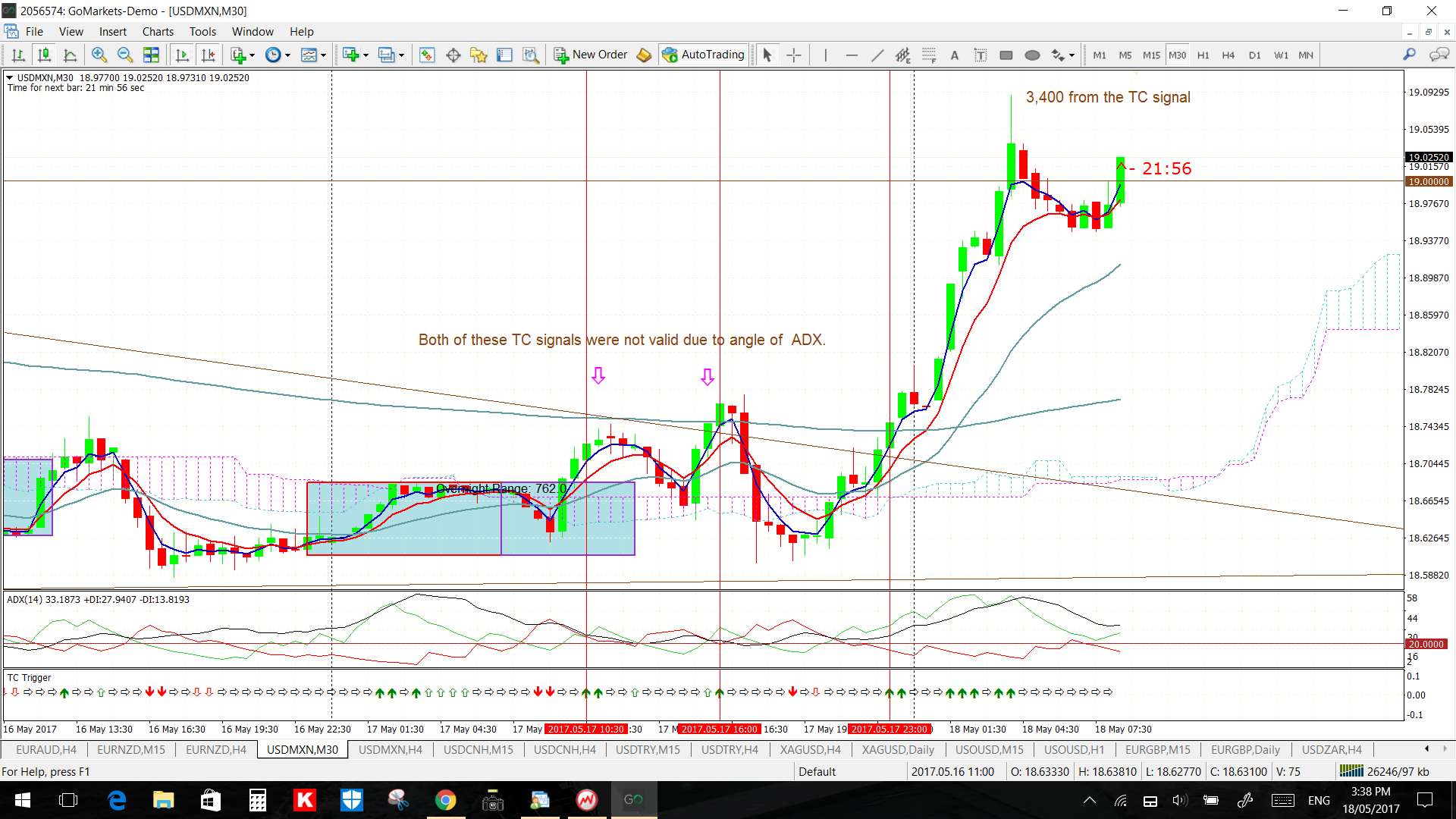Expand the periods clock dropdown arrow
The height and width of the screenshot is (819, 1456).
pyautogui.click(x=287, y=55)
